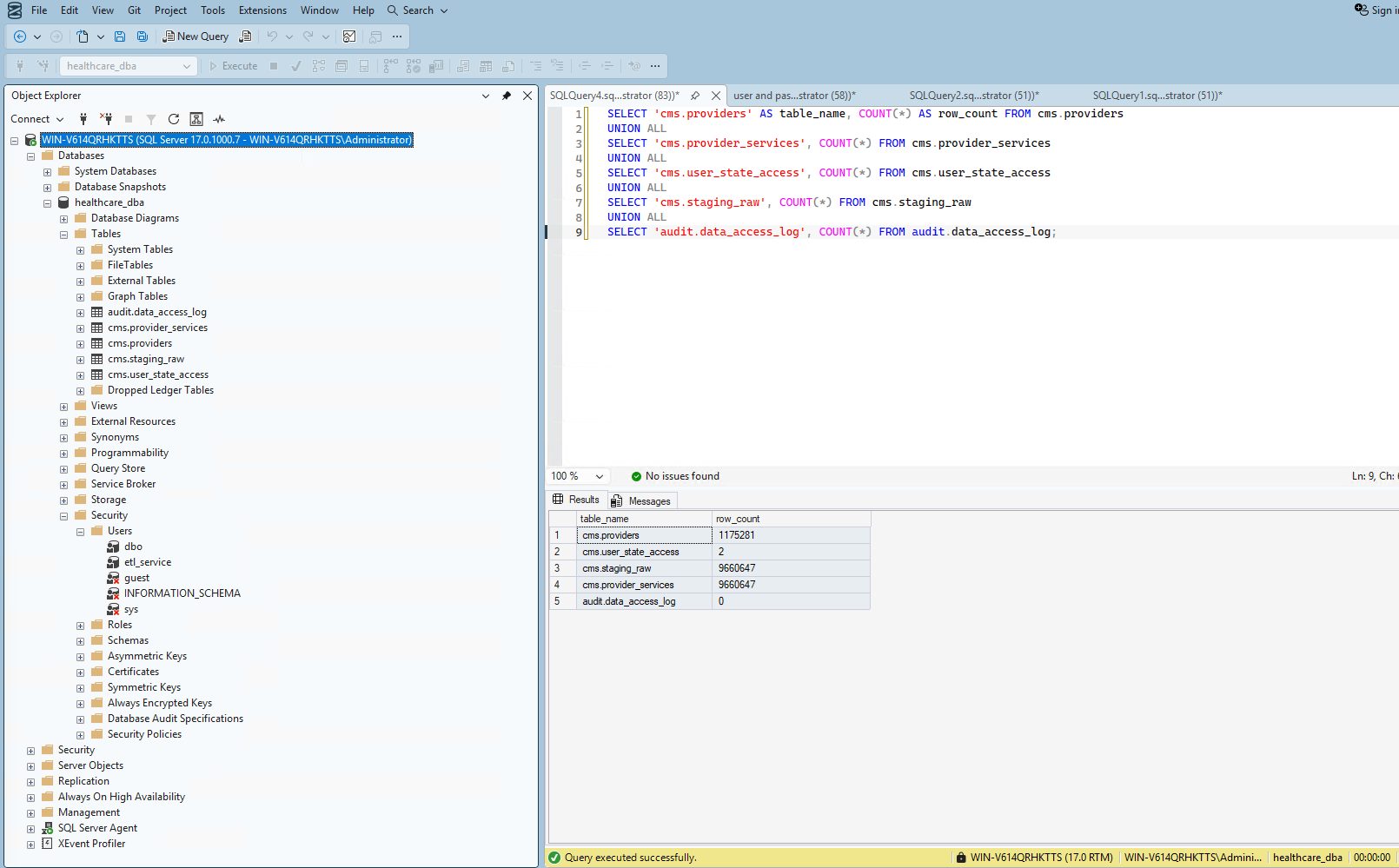Open Activity Monitor icon in Object Explorer
The width and height of the screenshot is (1399, 868).
pyautogui.click(x=219, y=119)
